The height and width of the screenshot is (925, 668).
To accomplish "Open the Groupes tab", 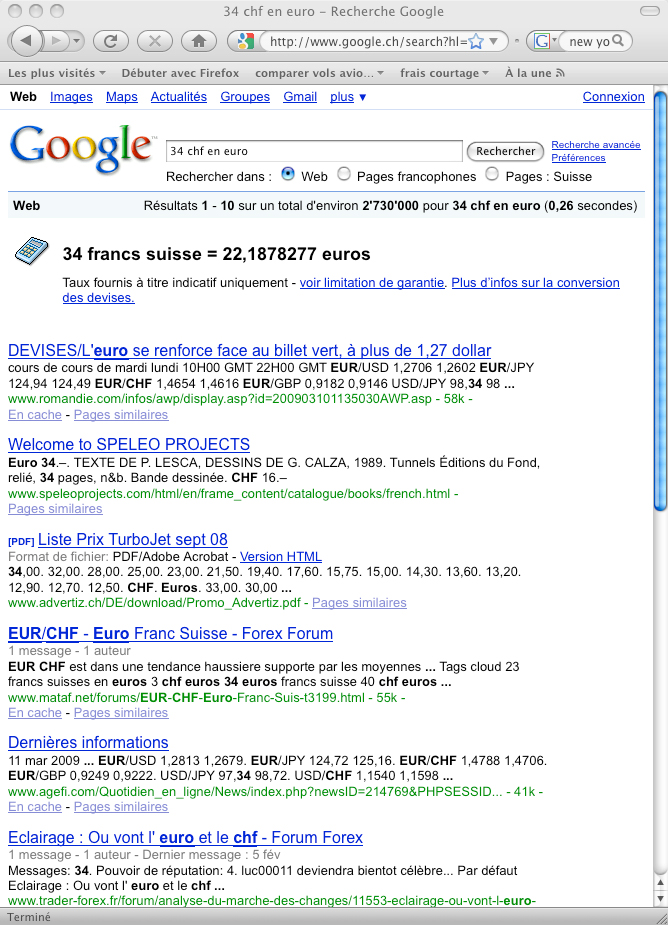I will point(245,97).
